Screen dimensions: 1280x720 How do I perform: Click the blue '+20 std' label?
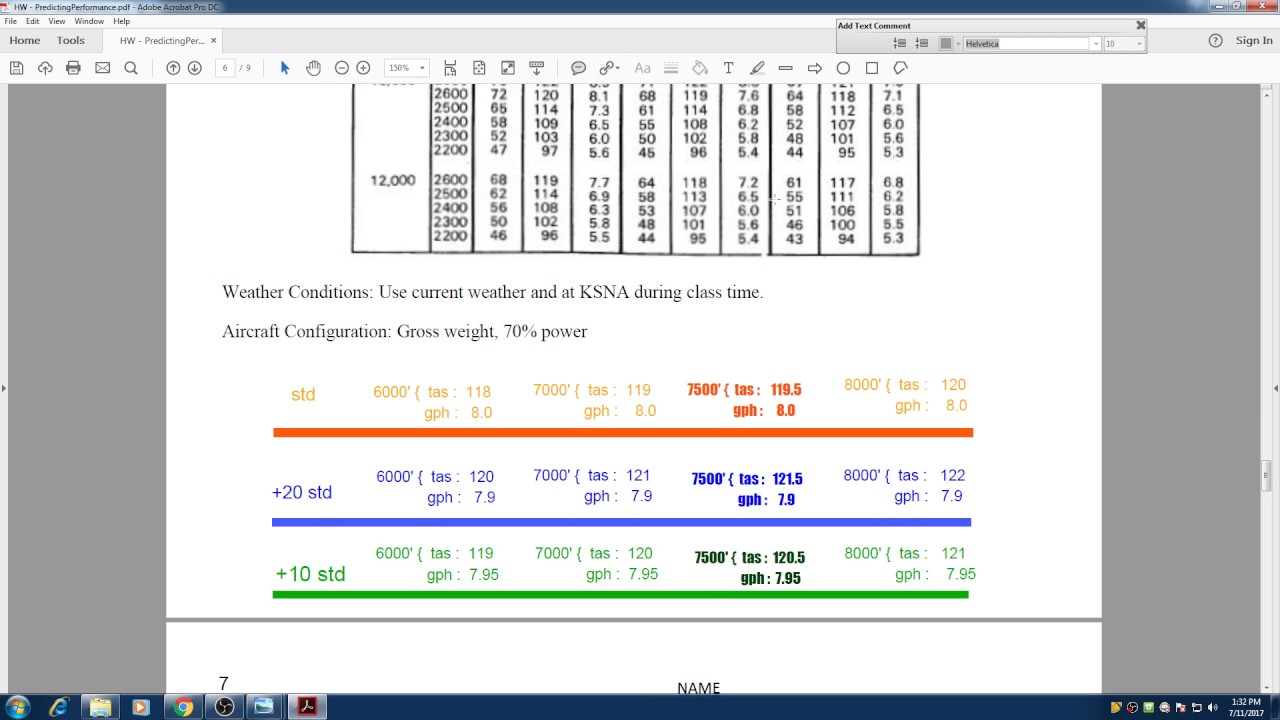point(302,492)
